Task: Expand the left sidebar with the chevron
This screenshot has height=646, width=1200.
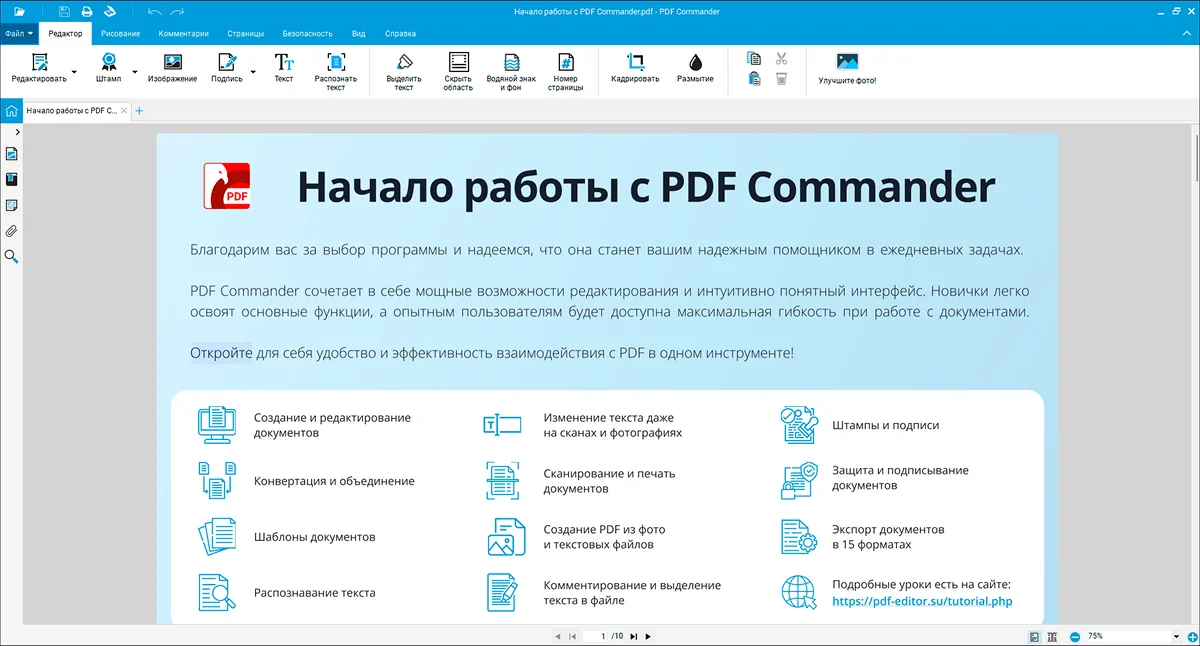Action: coord(18,132)
